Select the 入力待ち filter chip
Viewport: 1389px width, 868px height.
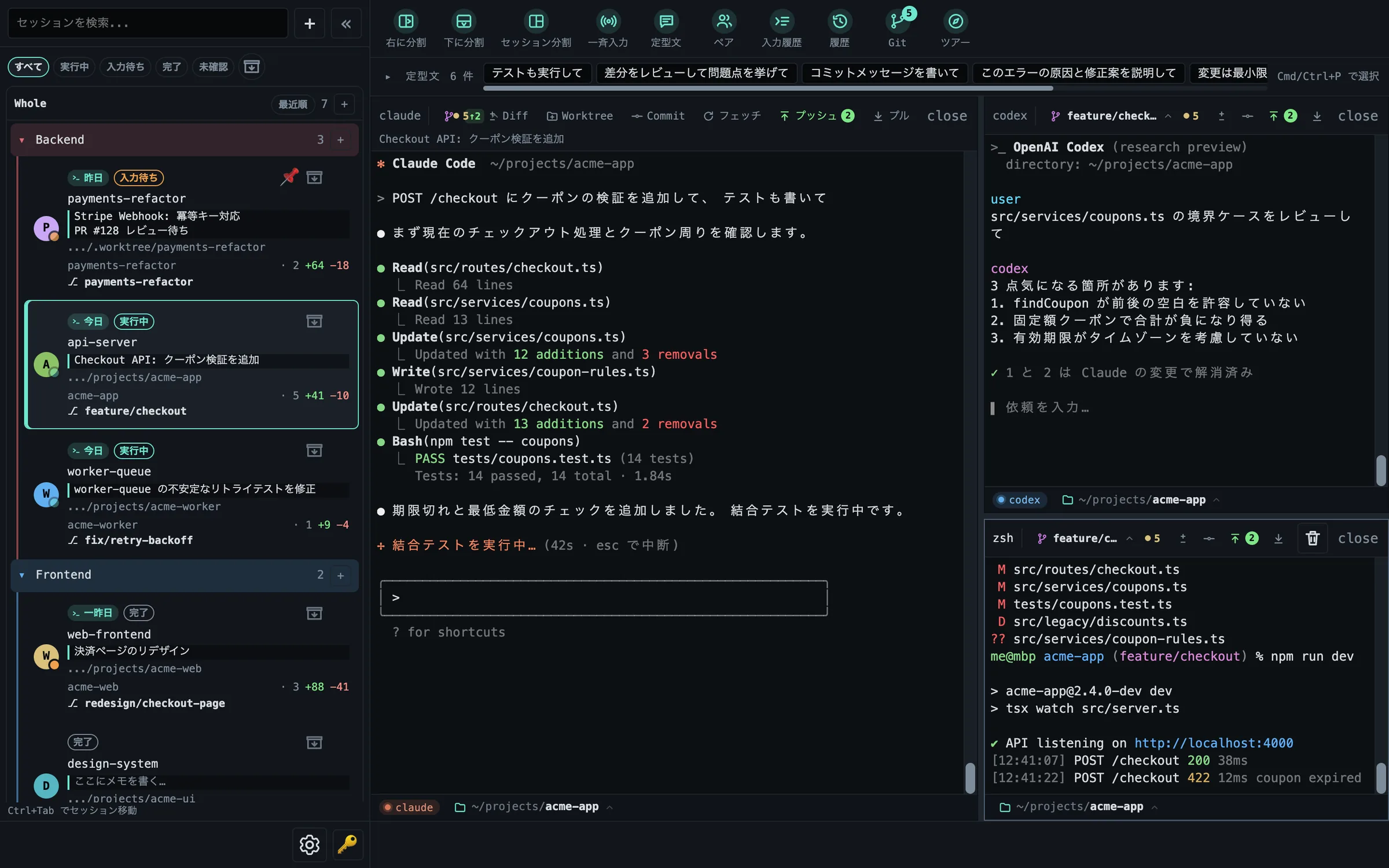click(x=126, y=67)
